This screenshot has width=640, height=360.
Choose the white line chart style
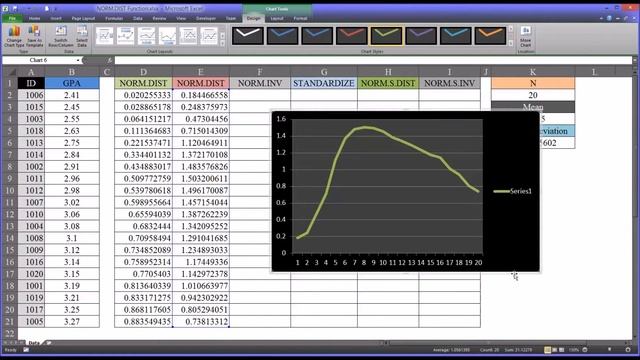[x=248, y=36]
